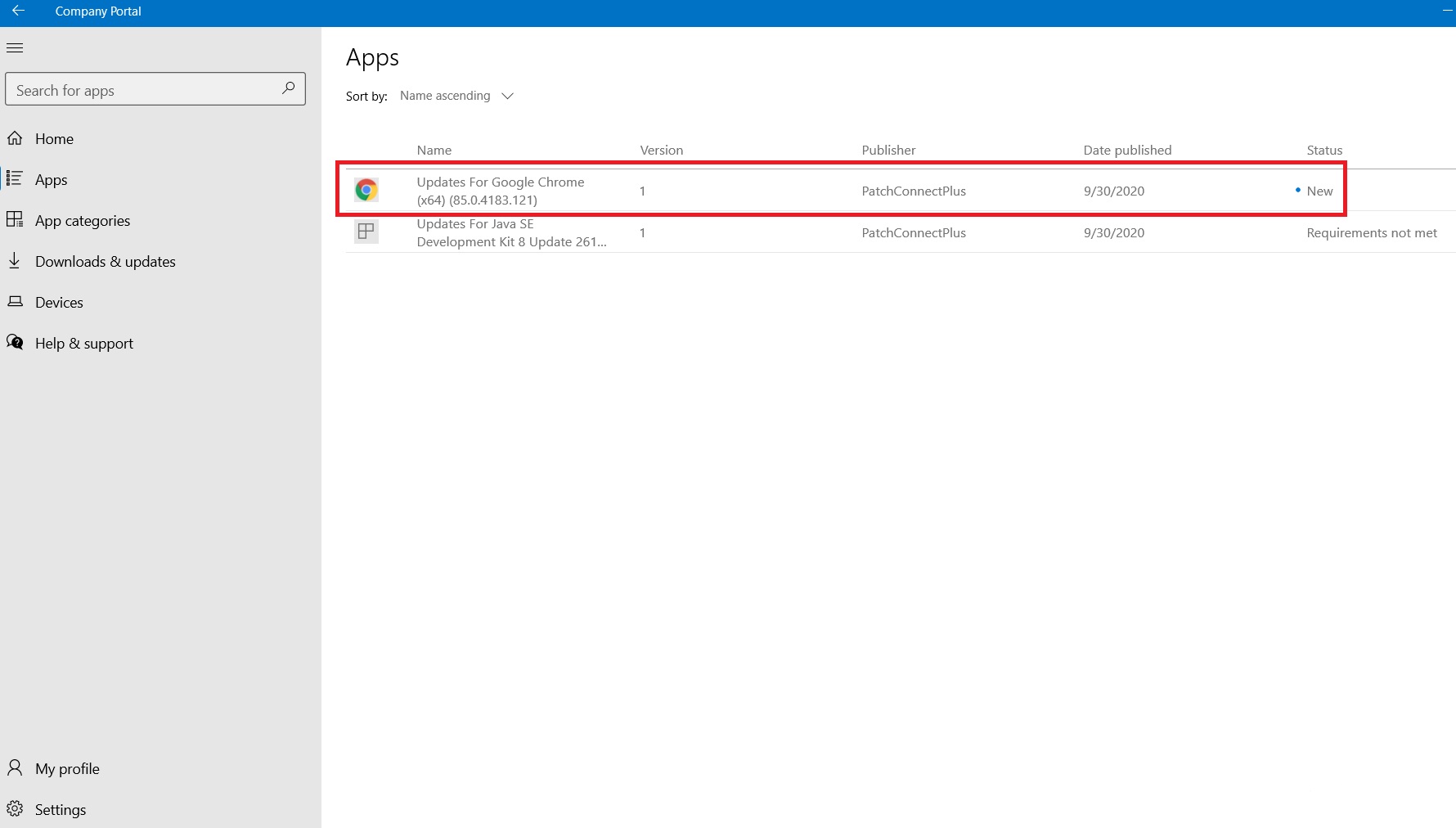Image resolution: width=1456 pixels, height=828 pixels.
Task: Click the search magnifier icon
Action: (x=288, y=88)
